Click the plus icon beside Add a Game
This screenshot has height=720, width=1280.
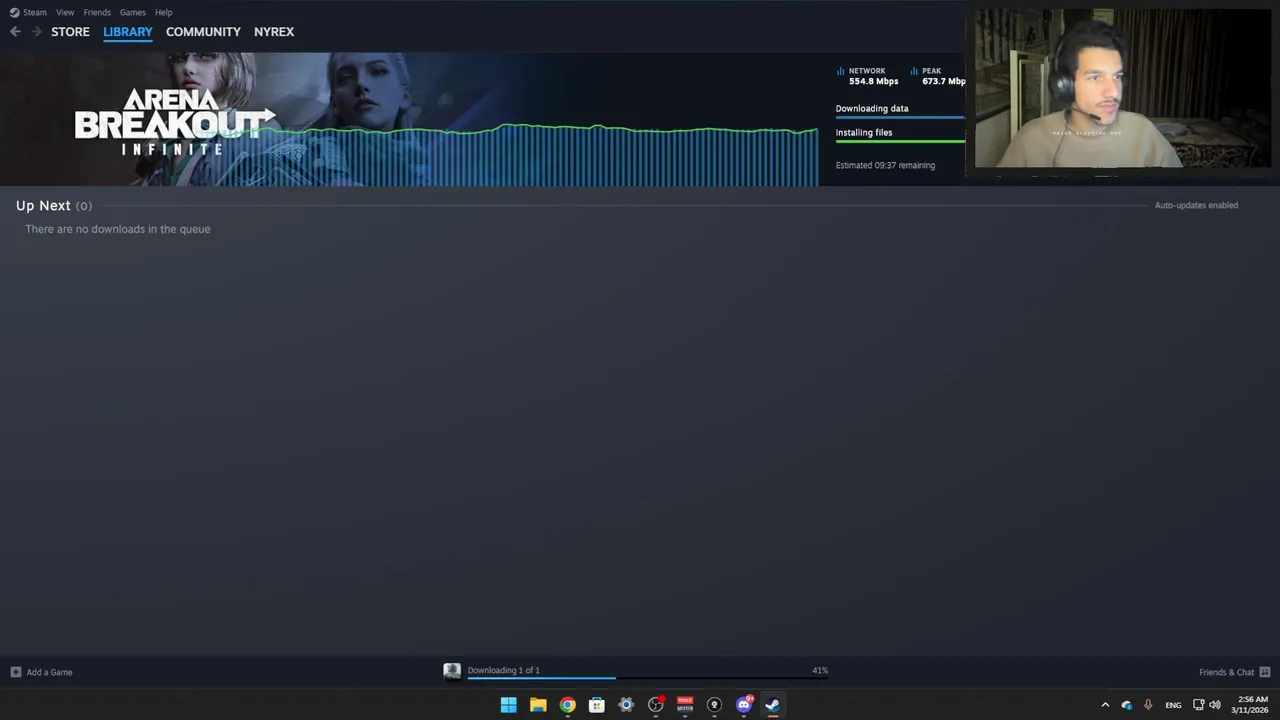[x=15, y=672]
